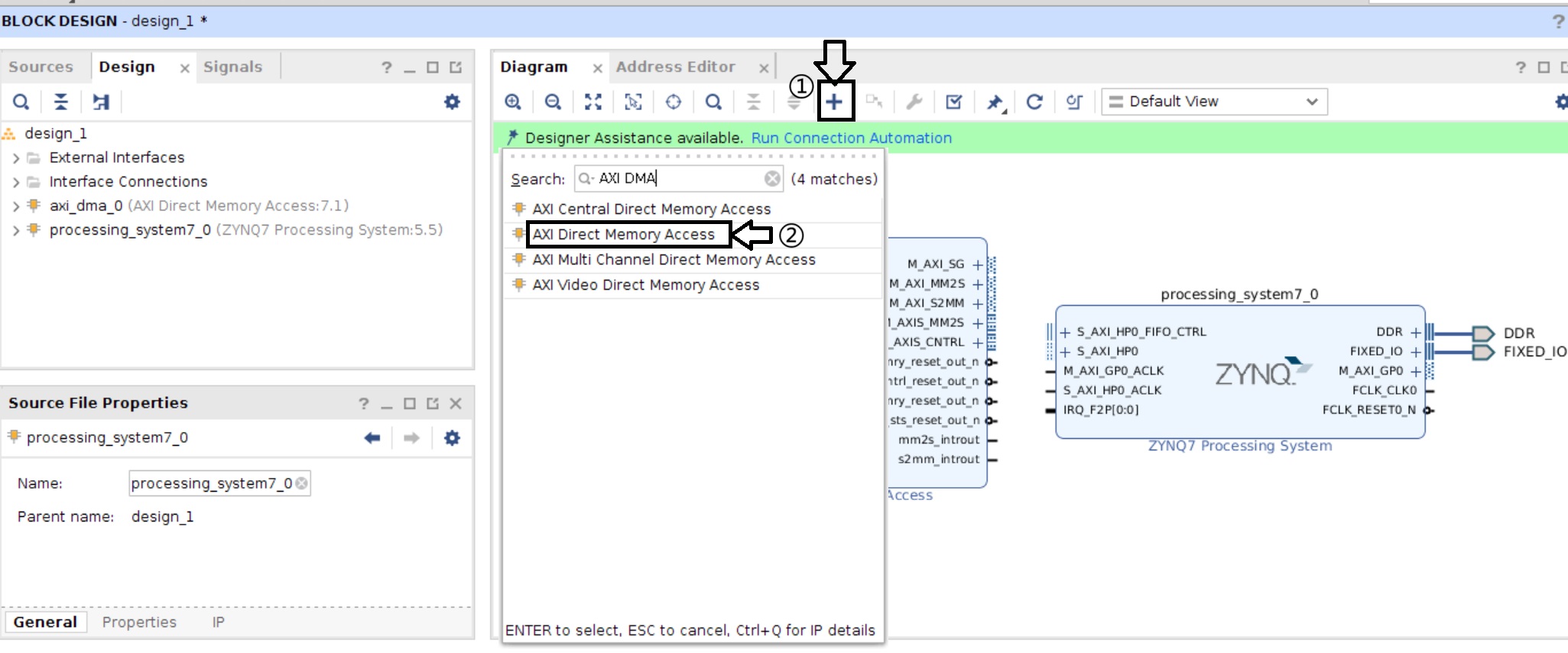The height and width of the screenshot is (653, 1568).
Task: Switch to the Sources tab
Action: (x=41, y=67)
